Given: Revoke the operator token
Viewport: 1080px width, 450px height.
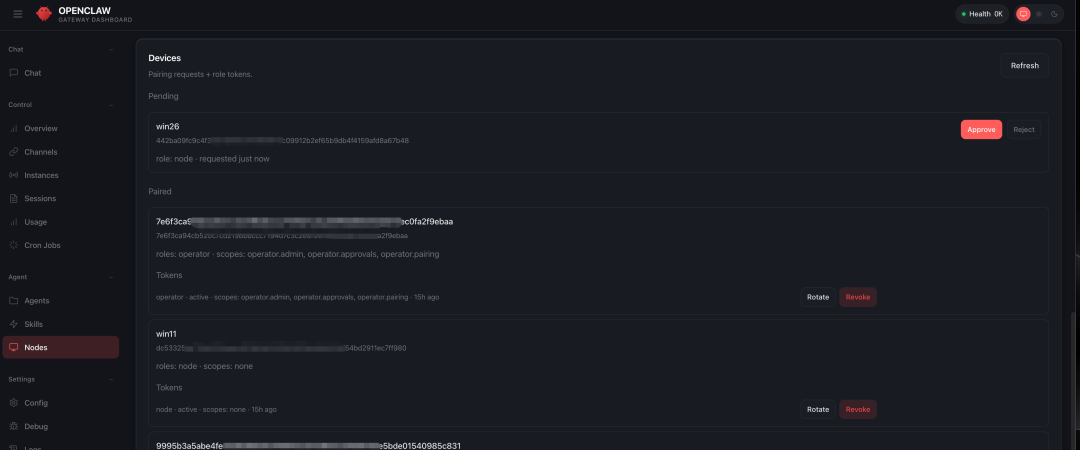Looking at the screenshot, I should (x=858, y=297).
